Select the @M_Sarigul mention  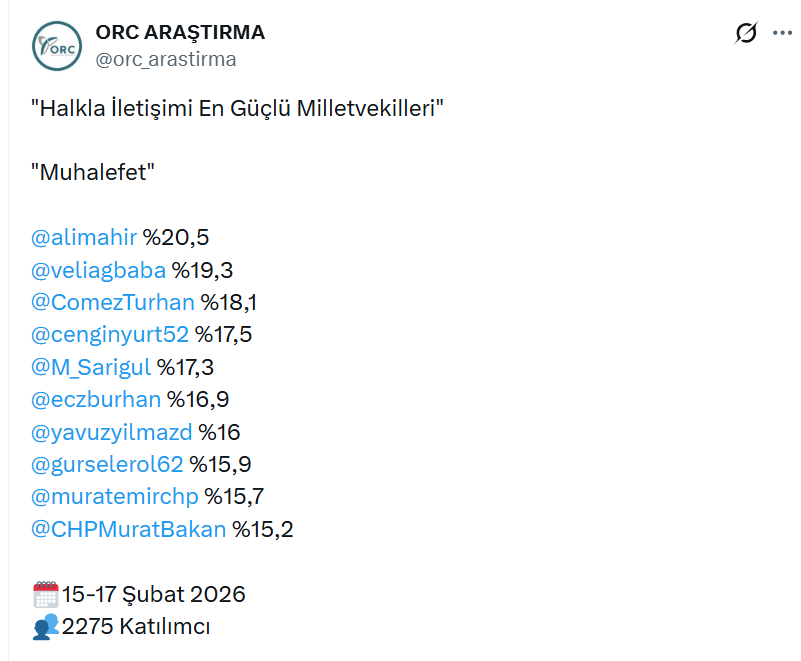(91, 367)
